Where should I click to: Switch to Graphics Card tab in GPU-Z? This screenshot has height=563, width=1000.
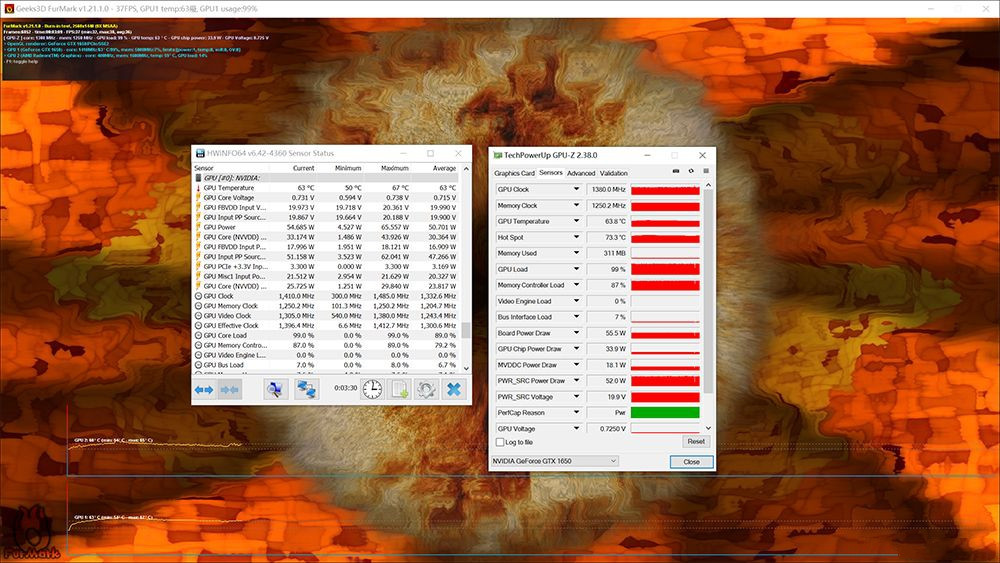pos(514,173)
